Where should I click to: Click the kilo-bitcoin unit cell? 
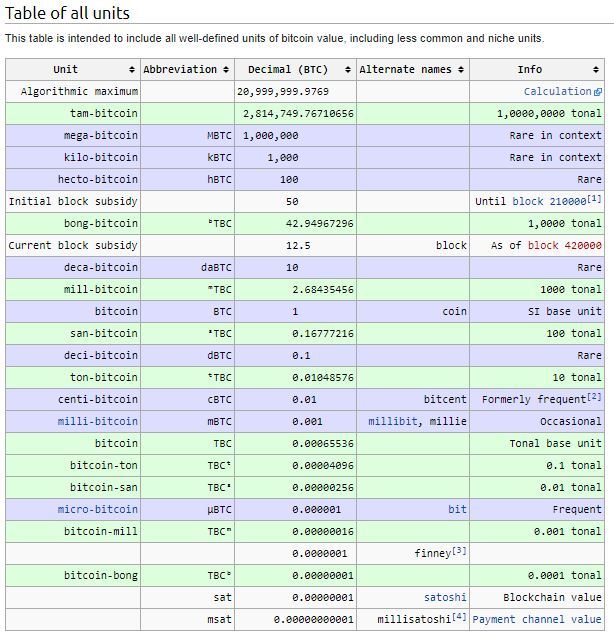point(73,158)
